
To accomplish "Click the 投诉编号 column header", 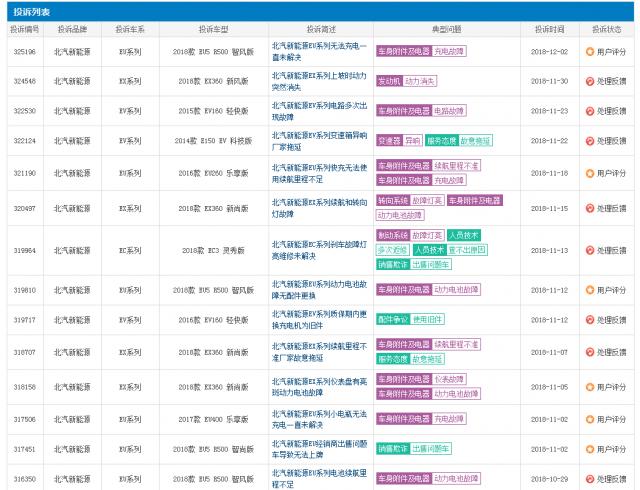I will tap(25, 29).
